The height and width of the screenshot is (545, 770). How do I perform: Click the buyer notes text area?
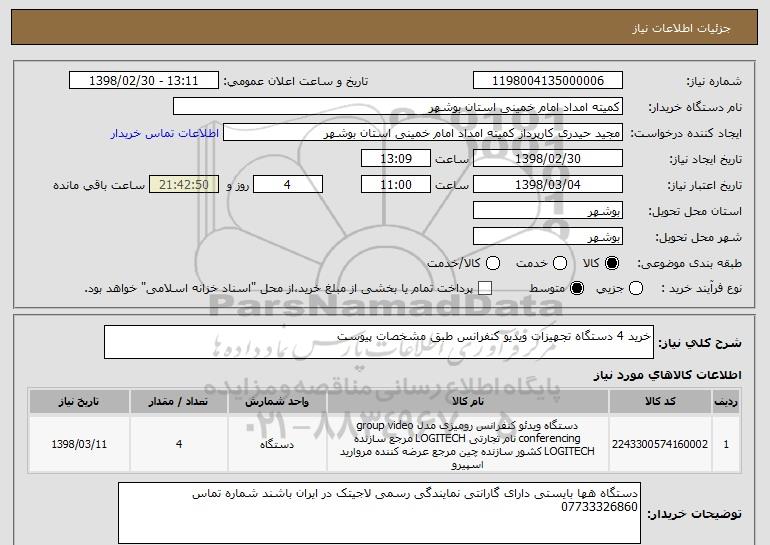tap(379, 513)
